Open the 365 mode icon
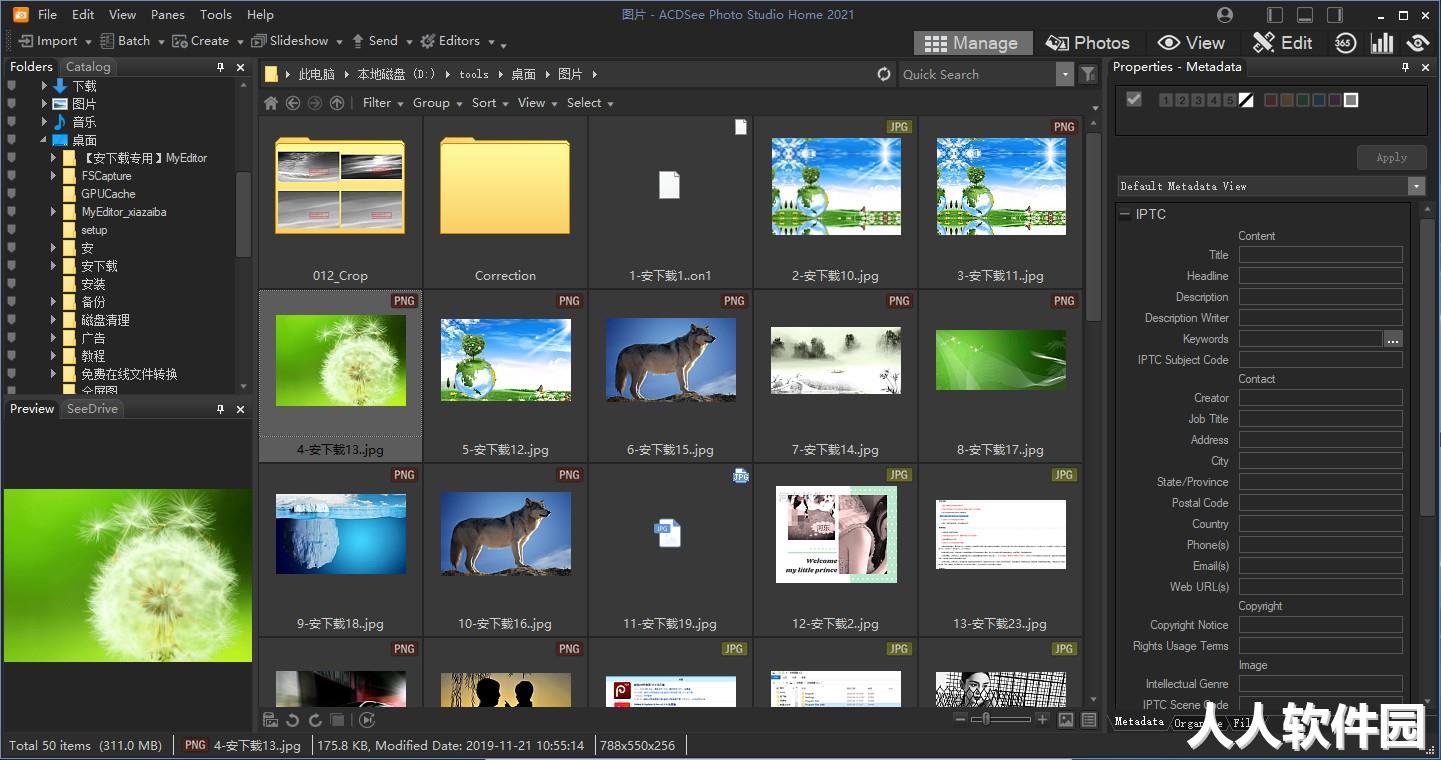This screenshot has width=1441, height=760. 1345,43
